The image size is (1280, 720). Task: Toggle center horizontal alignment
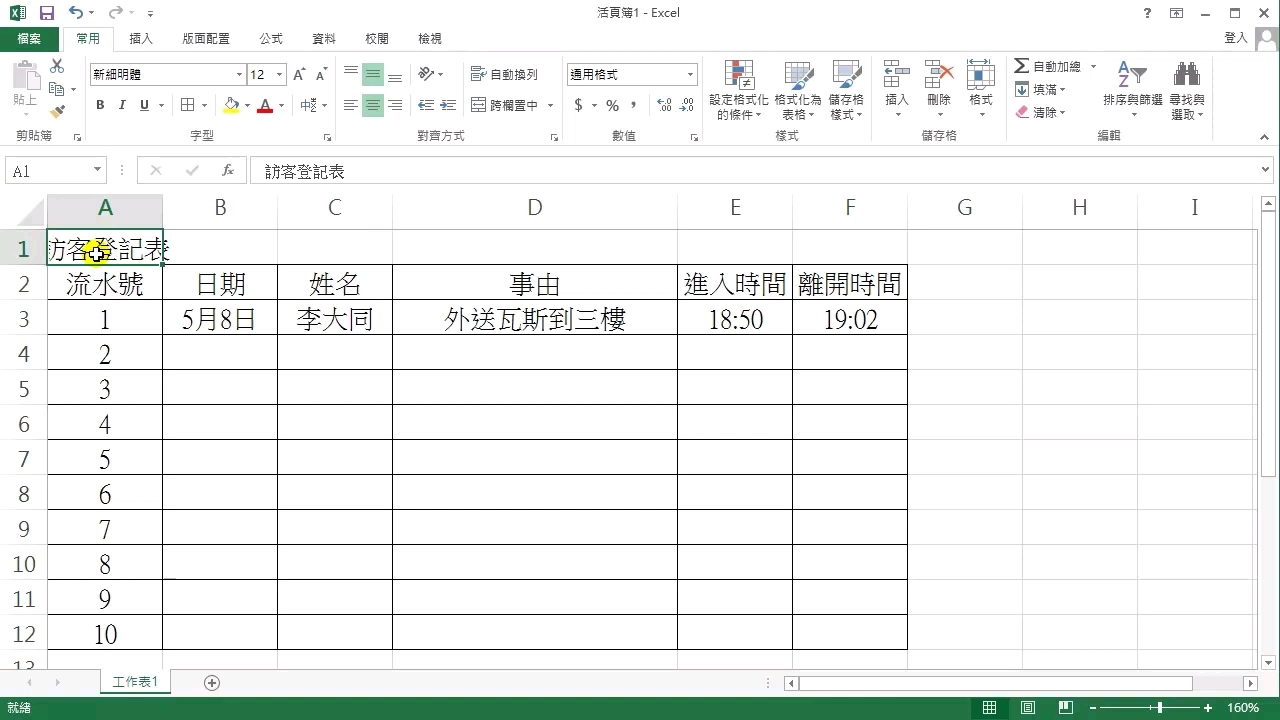373,105
